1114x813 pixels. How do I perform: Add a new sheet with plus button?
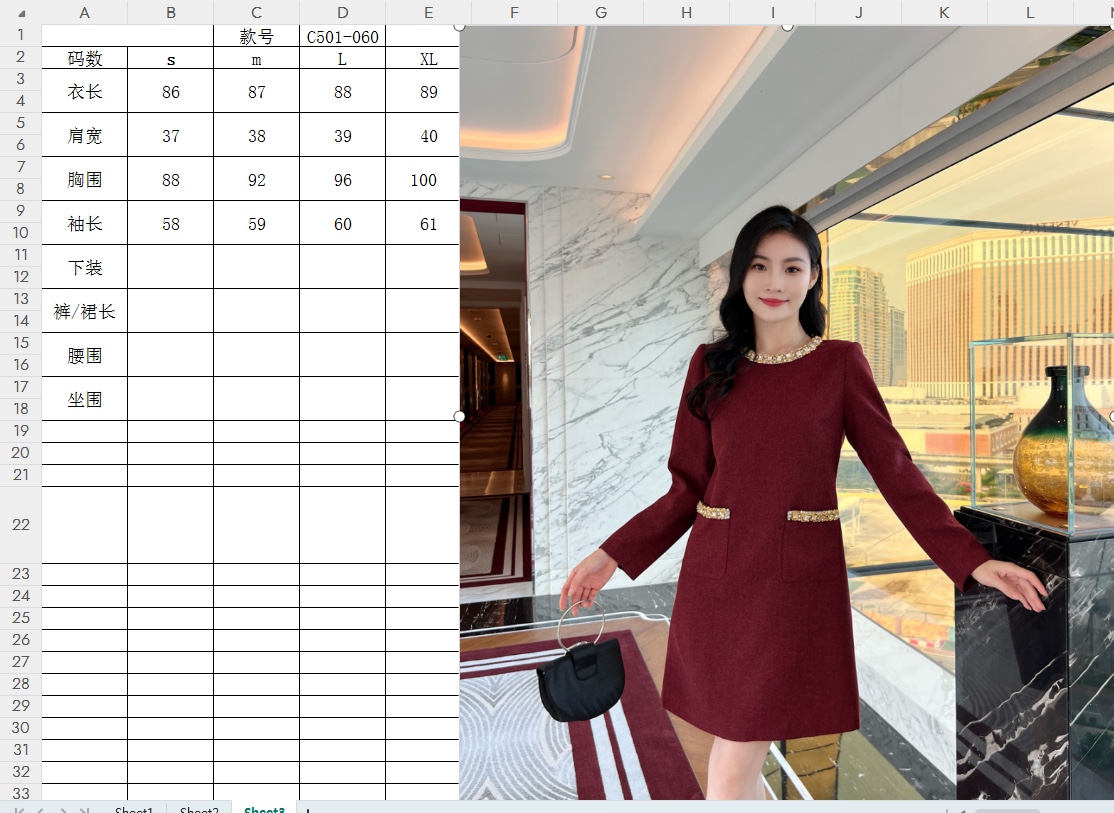[308, 809]
